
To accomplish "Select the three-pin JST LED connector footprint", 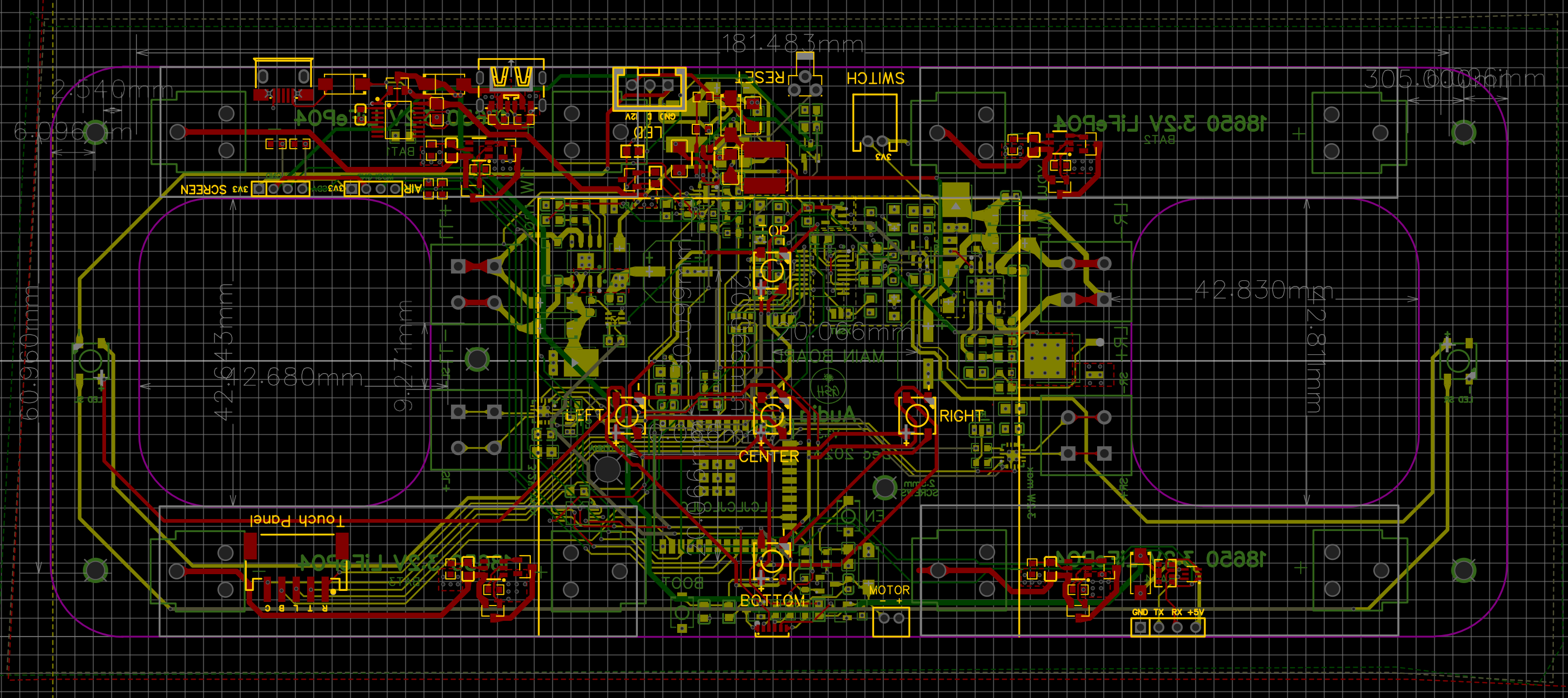I will pyautogui.click(x=649, y=90).
